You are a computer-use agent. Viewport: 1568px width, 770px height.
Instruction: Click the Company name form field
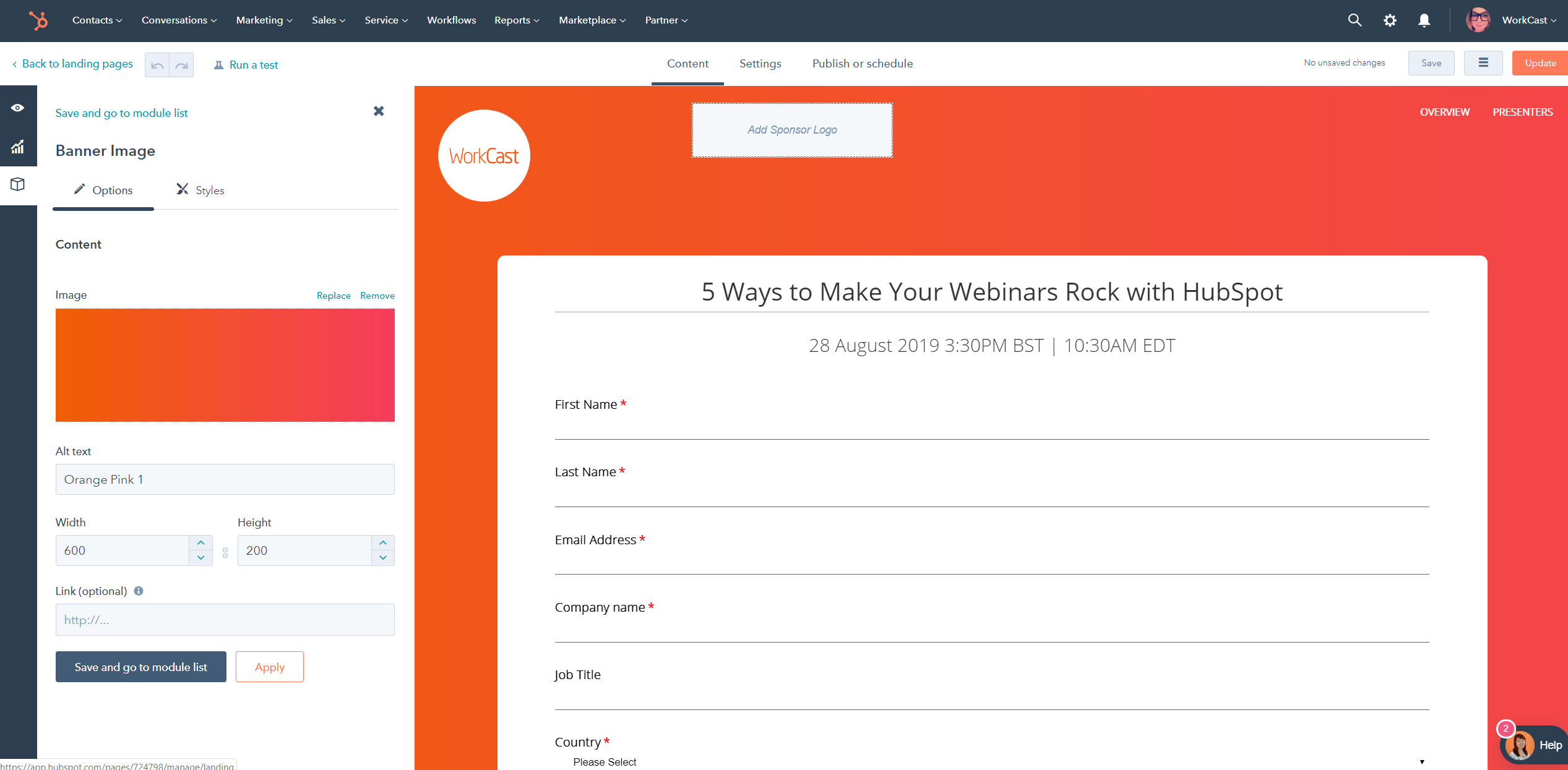coord(992,629)
